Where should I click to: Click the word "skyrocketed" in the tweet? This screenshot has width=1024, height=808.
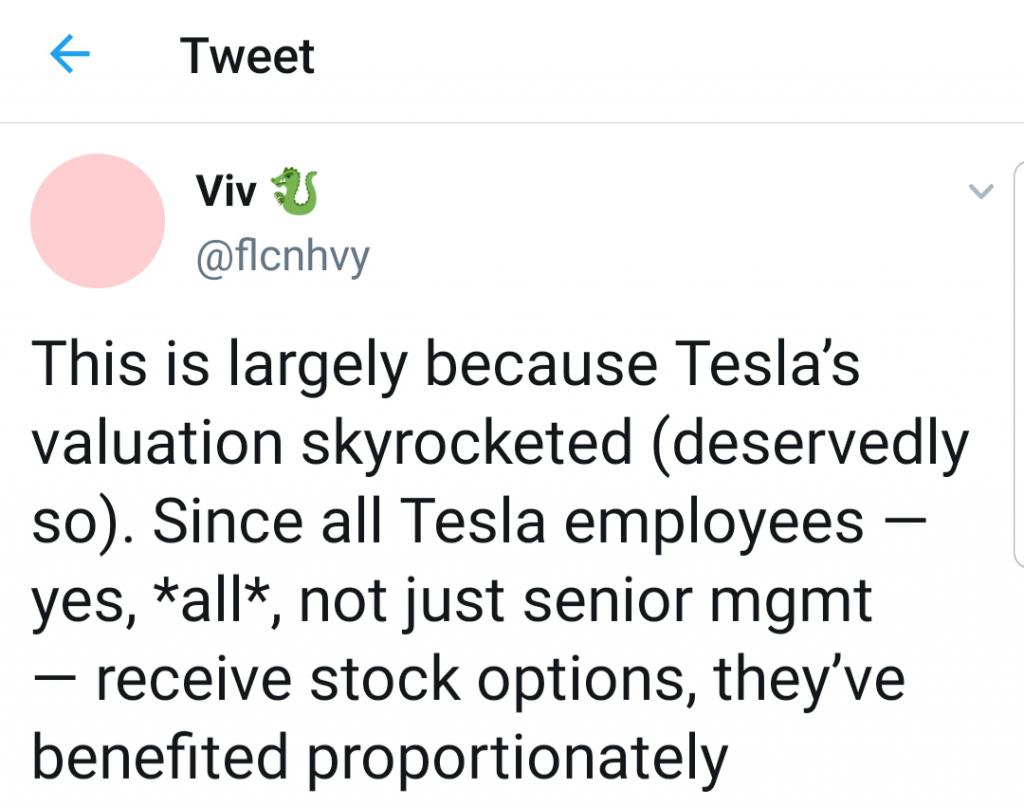tap(466, 443)
